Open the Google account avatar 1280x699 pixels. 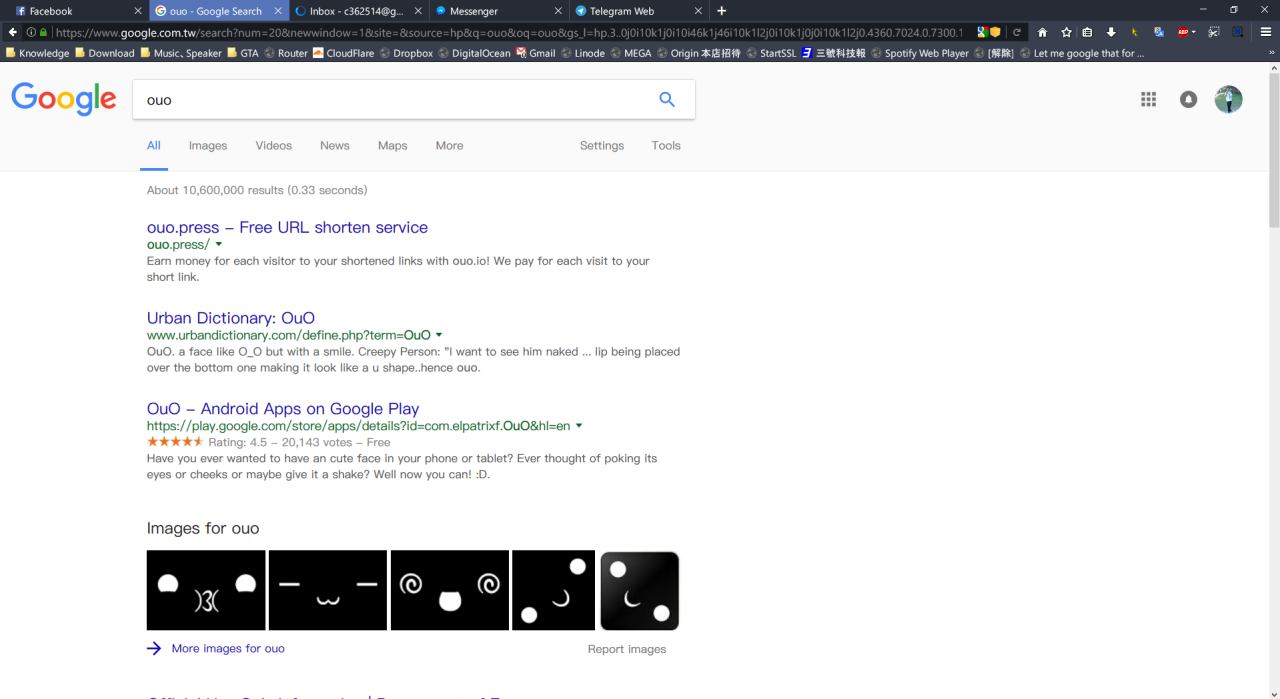(x=1228, y=99)
